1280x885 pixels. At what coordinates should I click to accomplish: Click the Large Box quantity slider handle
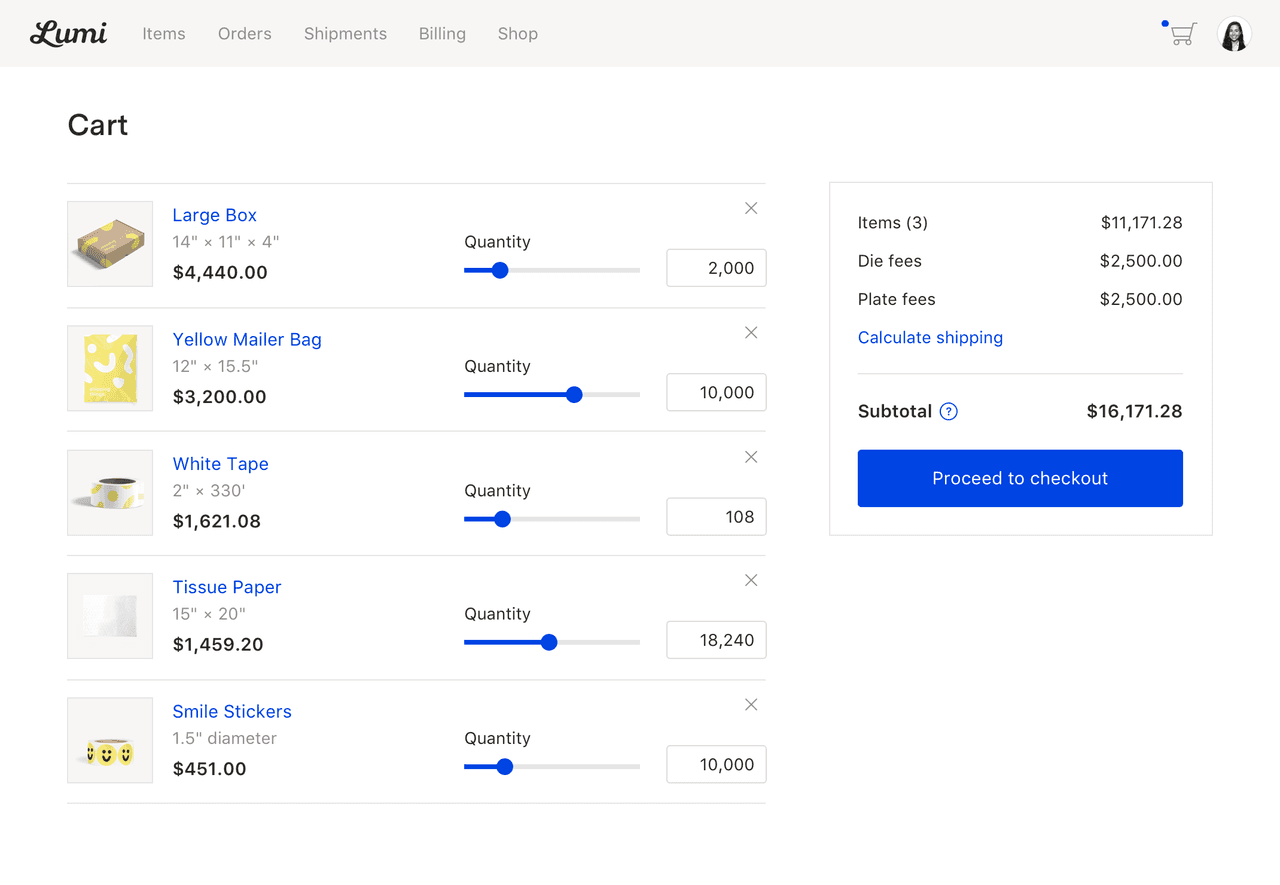pos(500,270)
